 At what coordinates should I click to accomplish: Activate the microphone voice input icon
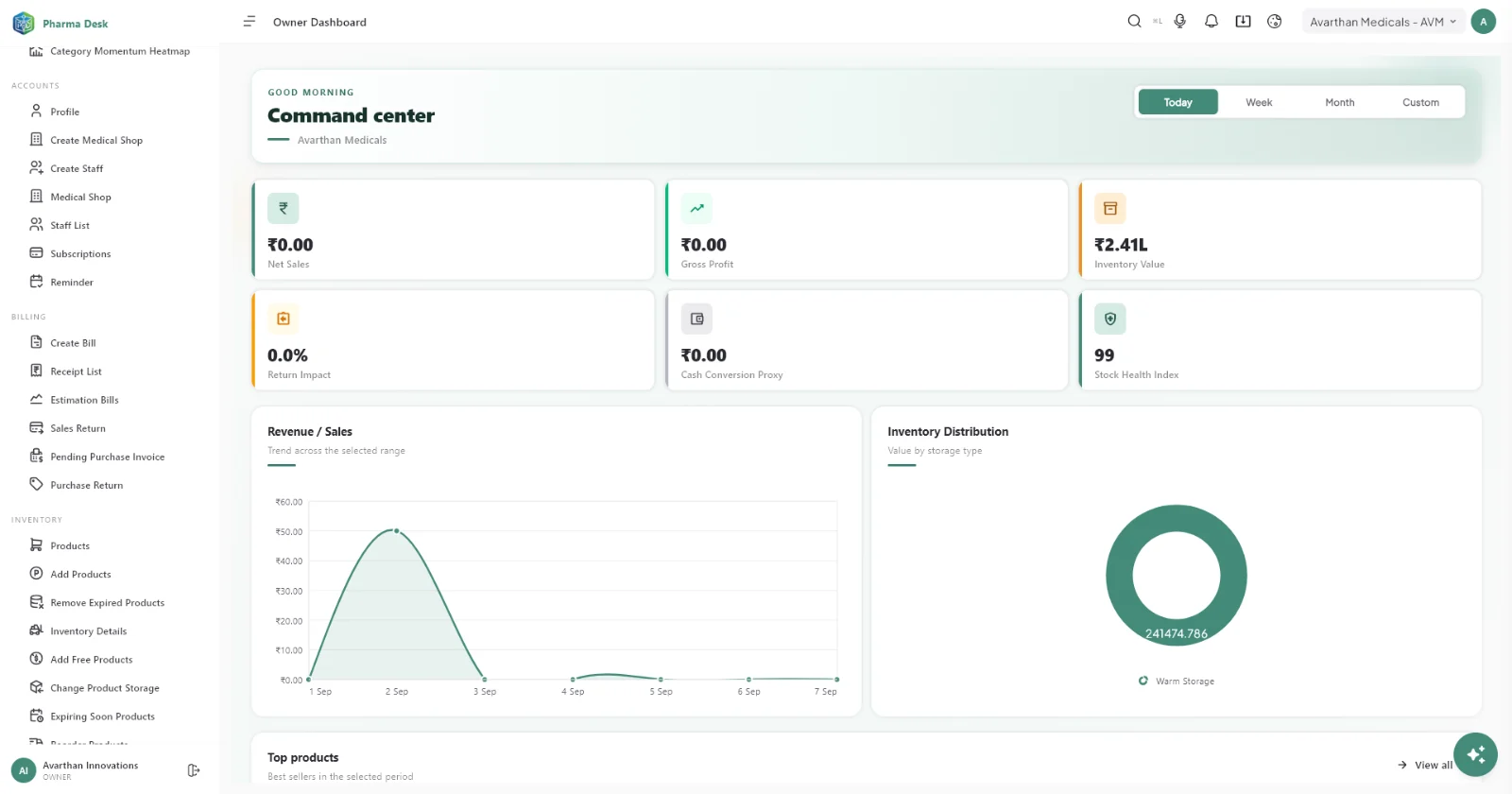[1179, 22]
